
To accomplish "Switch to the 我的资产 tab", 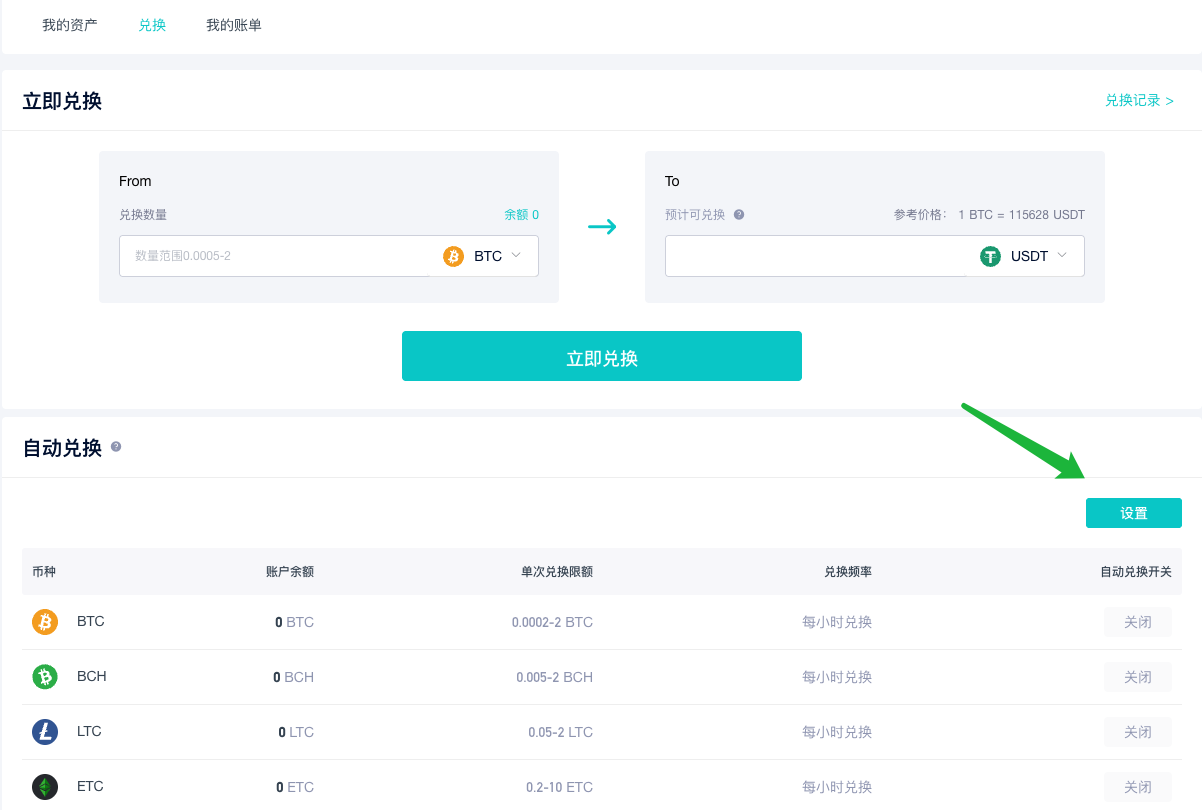I will tap(68, 25).
